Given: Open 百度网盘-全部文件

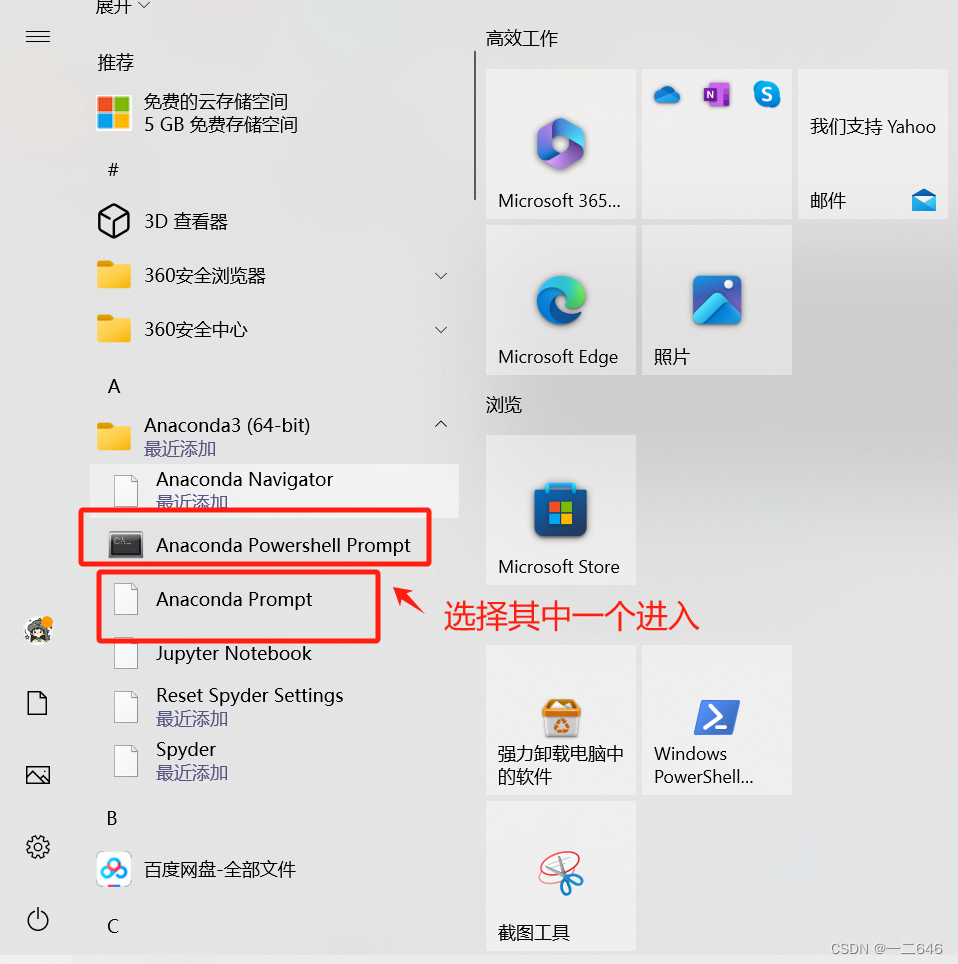Looking at the screenshot, I should coord(274,869).
